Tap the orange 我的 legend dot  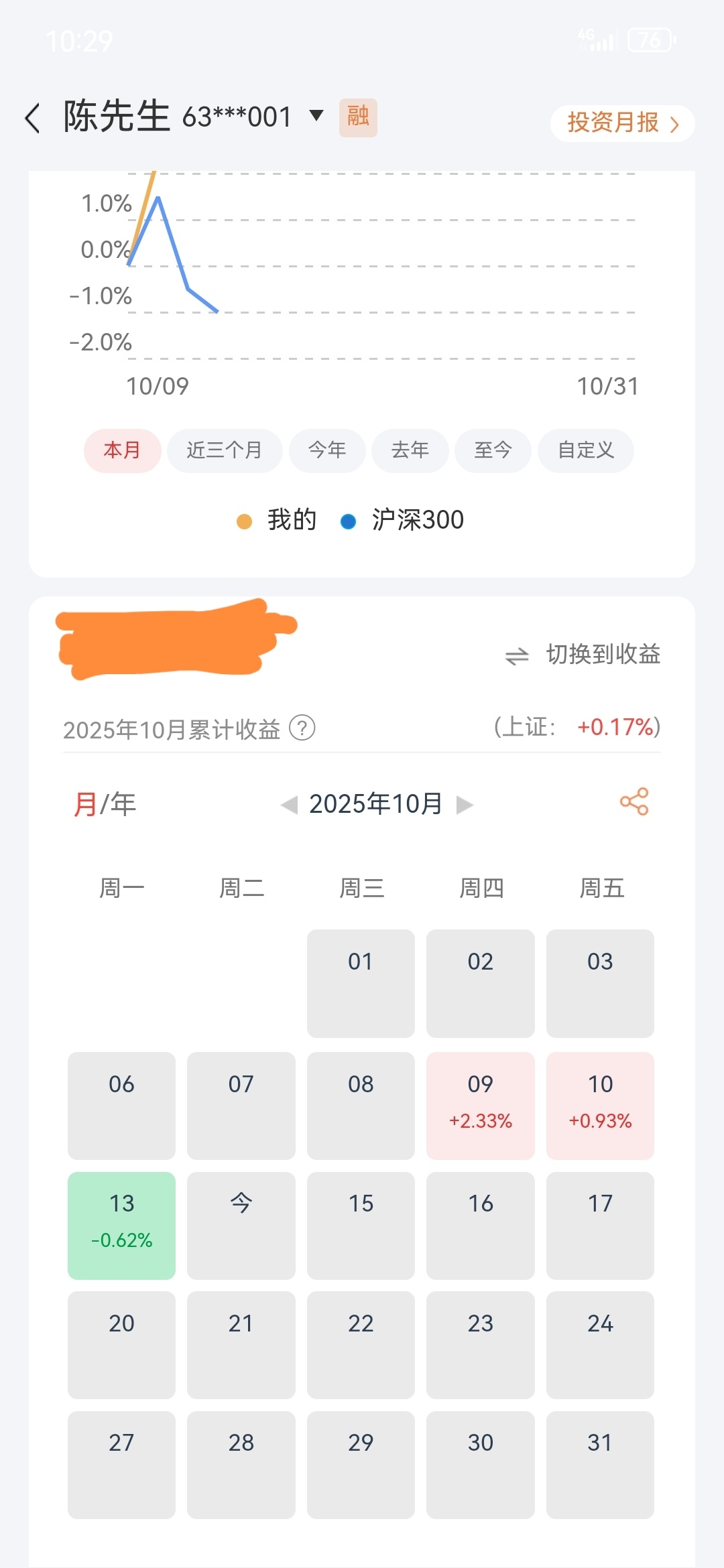coord(244,521)
